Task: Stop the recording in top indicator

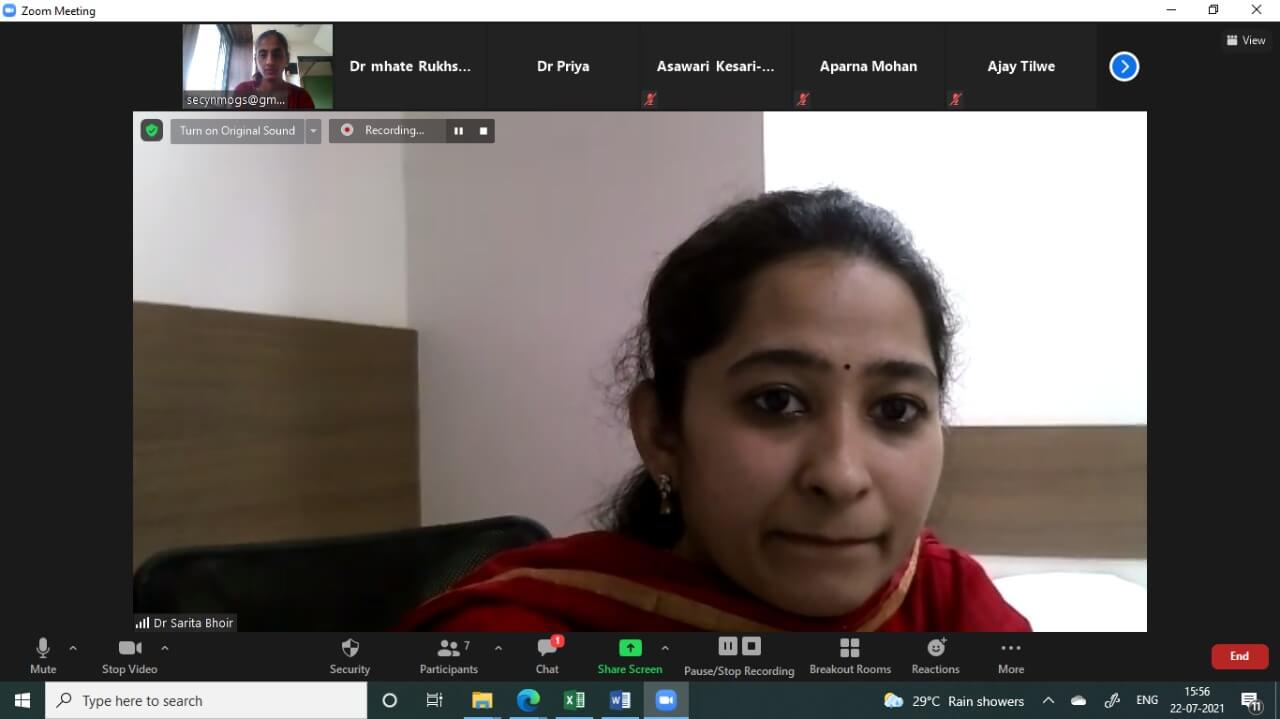Action: 483,131
